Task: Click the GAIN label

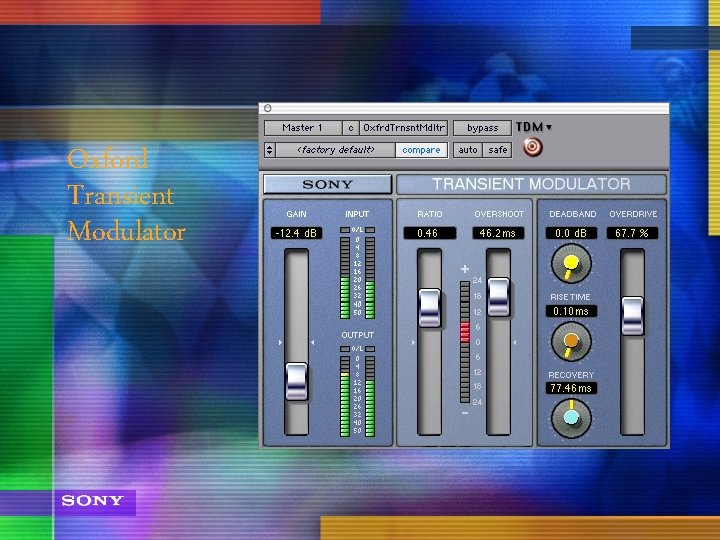Action: pyautogui.click(x=296, y=214)
